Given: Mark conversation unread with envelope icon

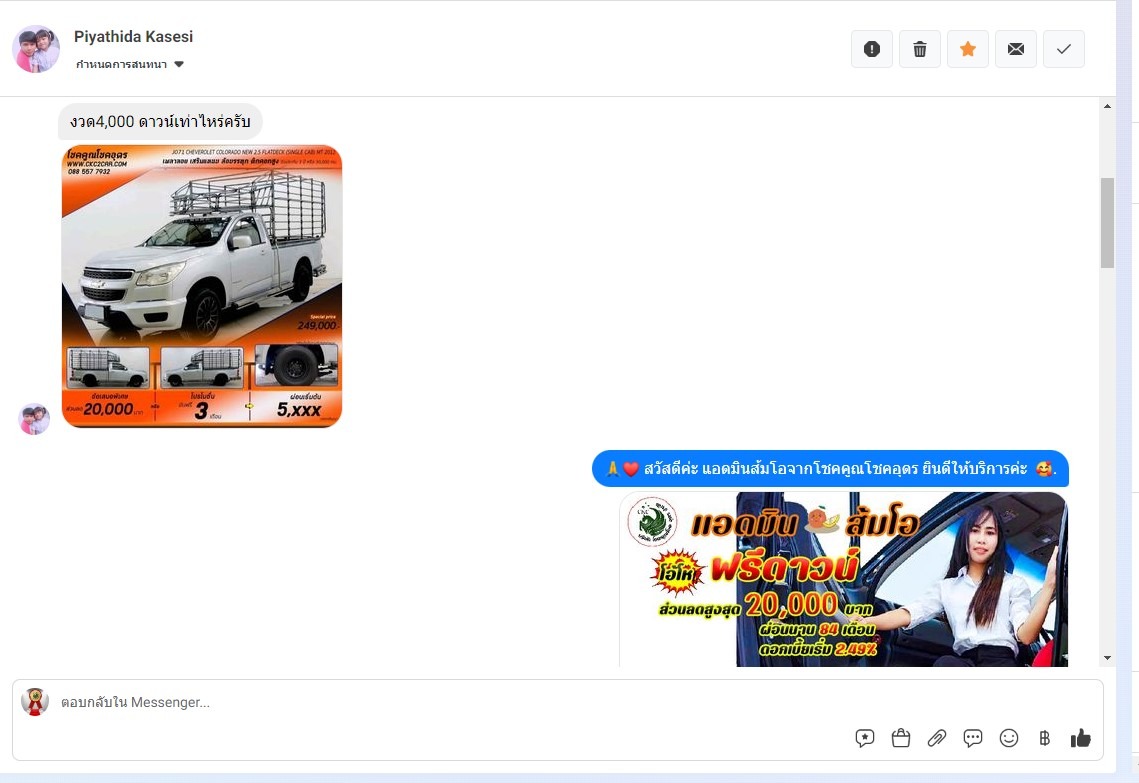Looking at the screenshot, I should point(1016,49).
